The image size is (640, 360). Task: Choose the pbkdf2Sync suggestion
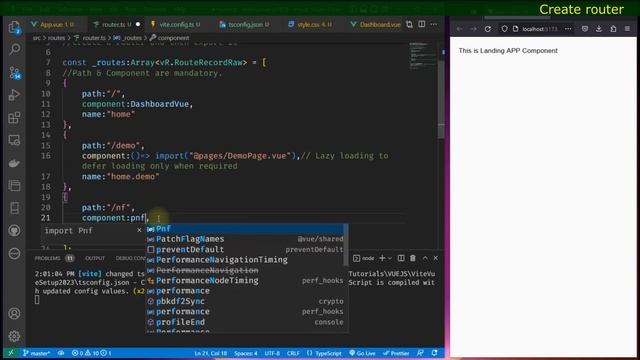tap(246, 302)
